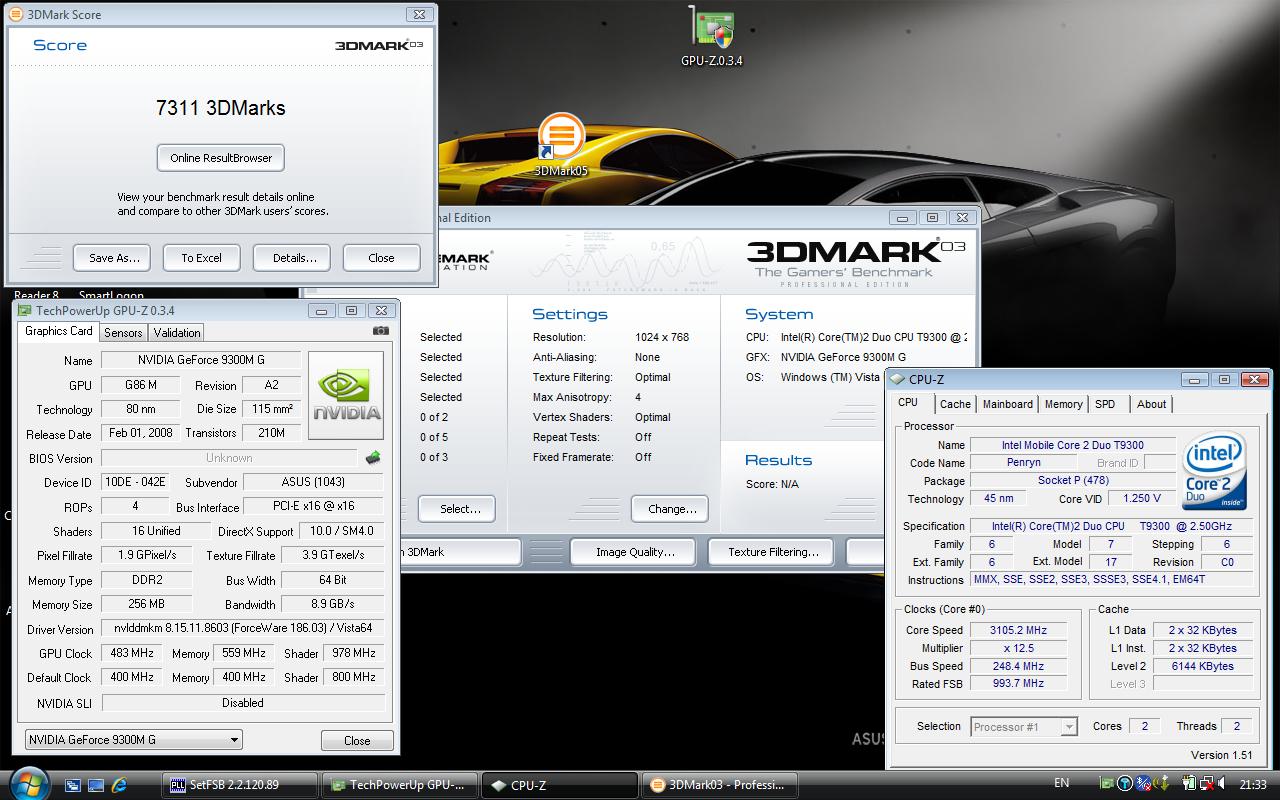Open the GPU-Z.0.3.4 desktop icon
1280x800 pixels.
point(711,38)
